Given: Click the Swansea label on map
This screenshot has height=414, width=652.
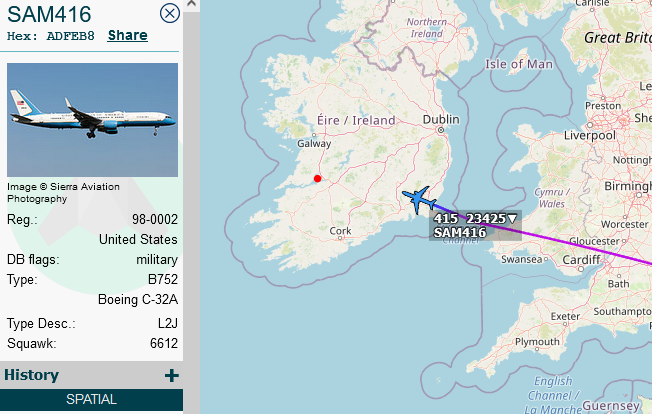Looking at the screenshot, I should click(521, 259).
